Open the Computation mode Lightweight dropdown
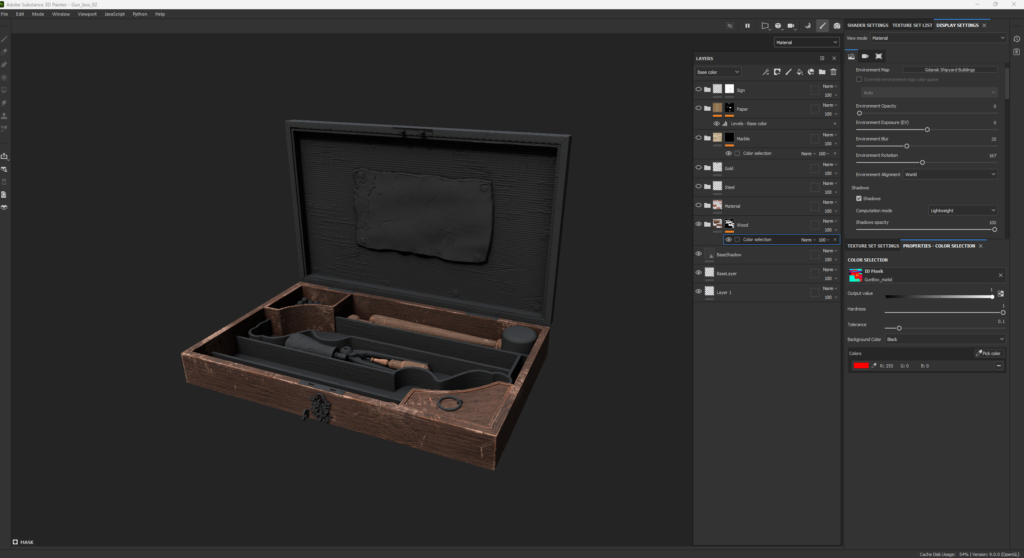Image resolution: width=1024 pixels, height=558 pixels. click(963, 210)
